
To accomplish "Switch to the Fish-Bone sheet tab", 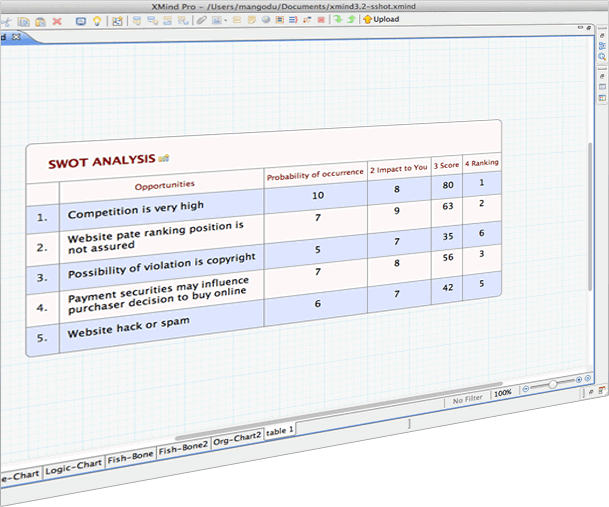I will [x=130, y=457].
